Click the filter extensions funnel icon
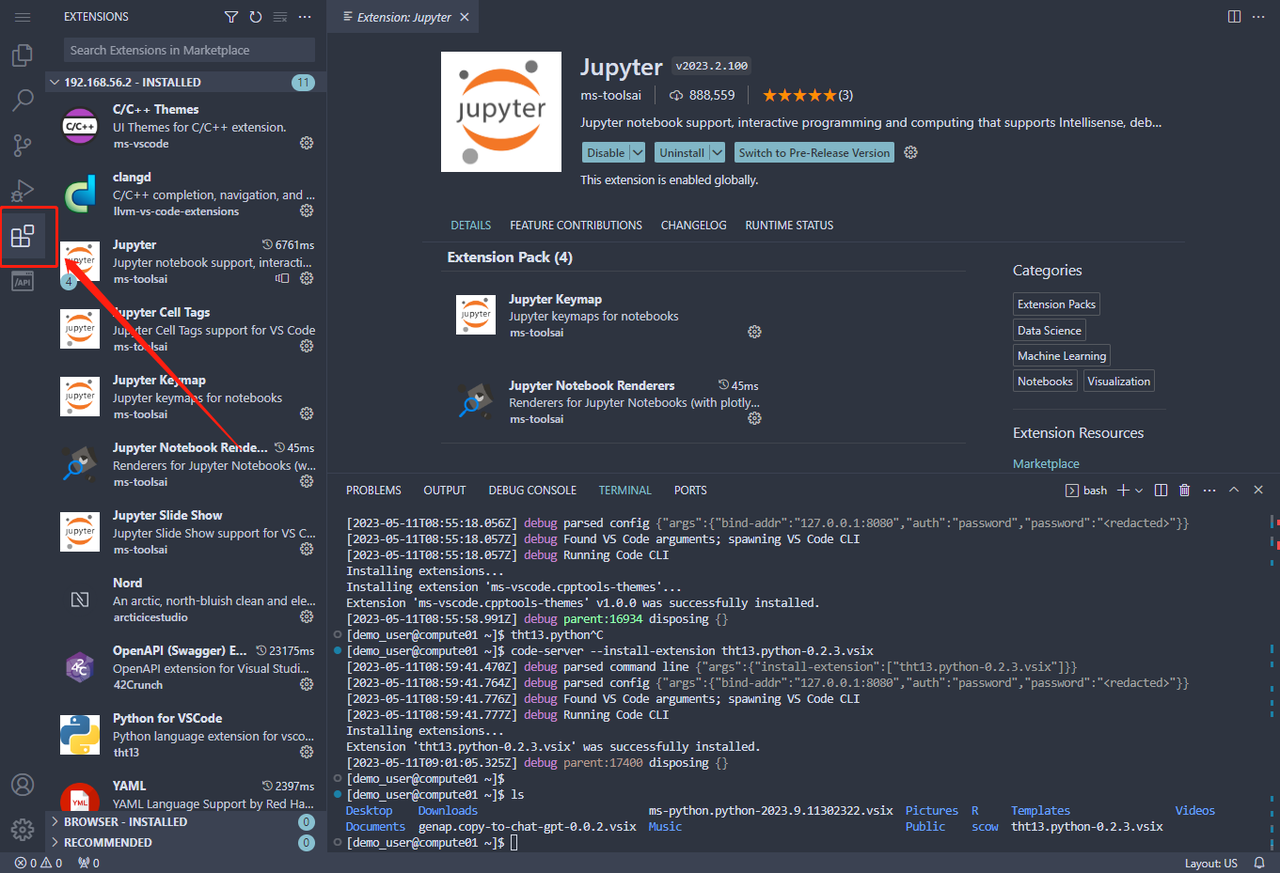This screenshot has height=873, width=1280. pos(232,17)
